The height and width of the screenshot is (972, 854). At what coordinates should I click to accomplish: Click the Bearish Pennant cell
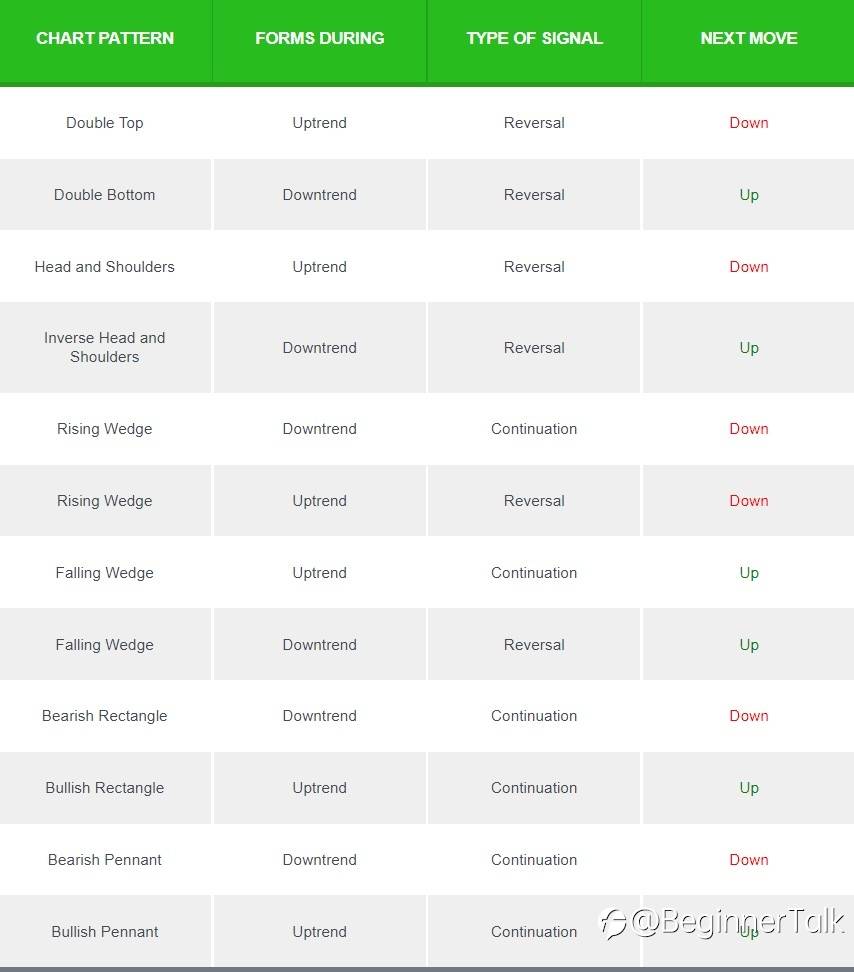pos(105,860)
